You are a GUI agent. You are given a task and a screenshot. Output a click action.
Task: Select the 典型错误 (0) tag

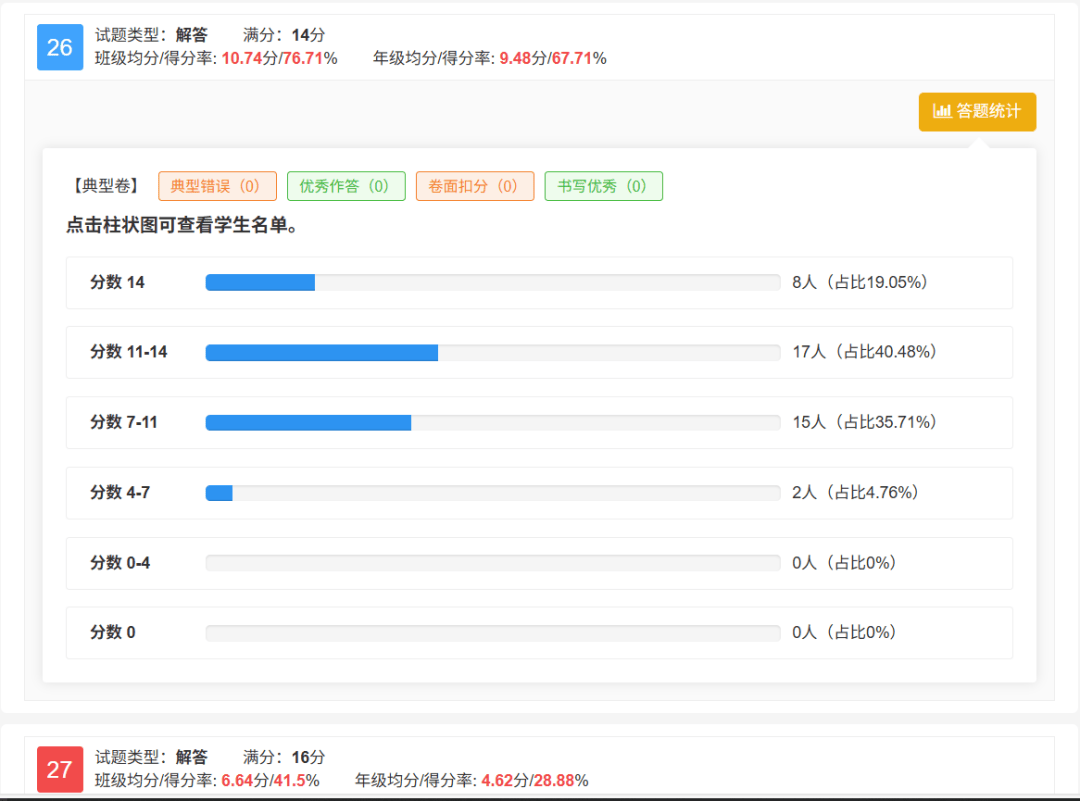pos(217,186)
